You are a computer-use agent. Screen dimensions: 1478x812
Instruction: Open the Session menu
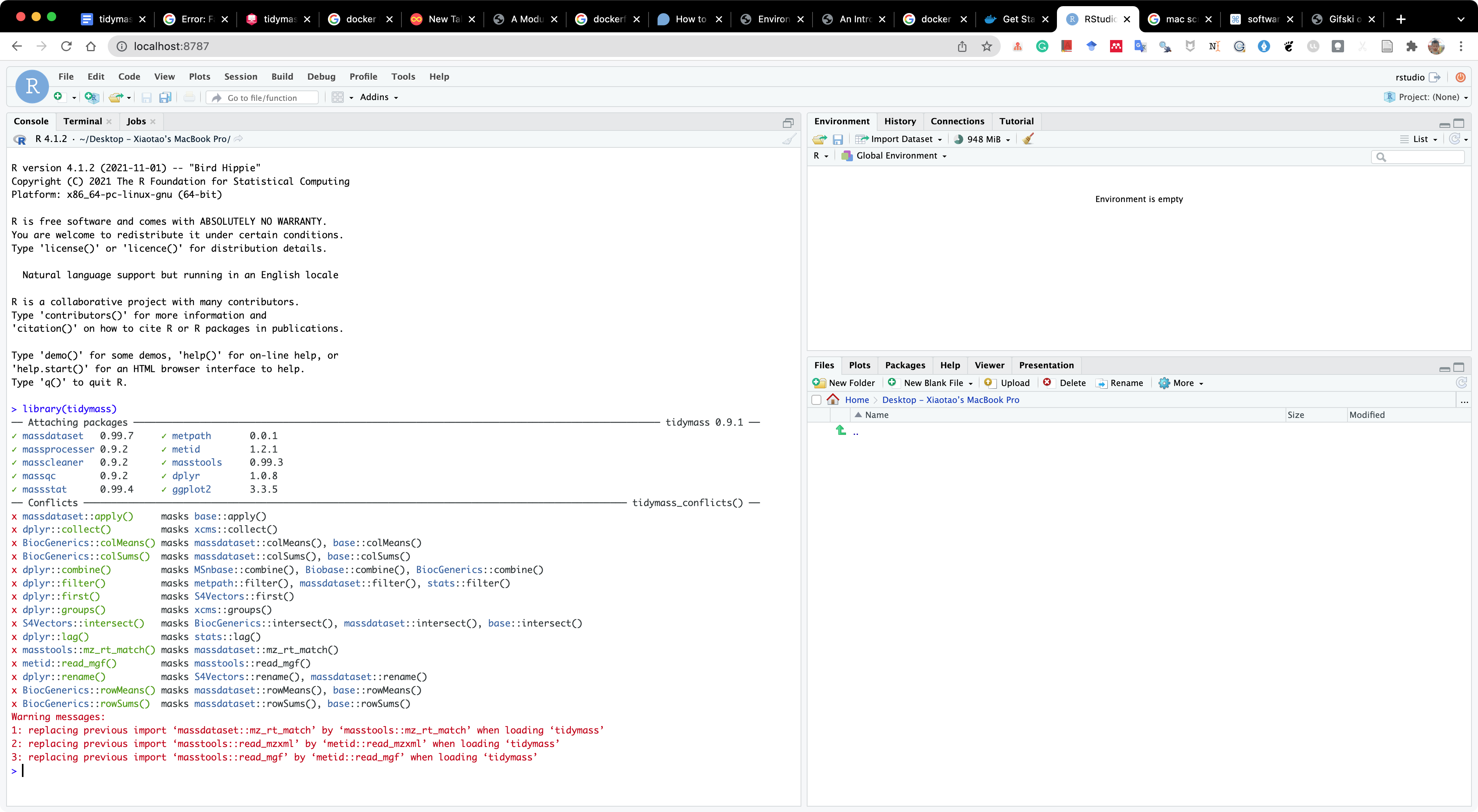tap(241, 76)
